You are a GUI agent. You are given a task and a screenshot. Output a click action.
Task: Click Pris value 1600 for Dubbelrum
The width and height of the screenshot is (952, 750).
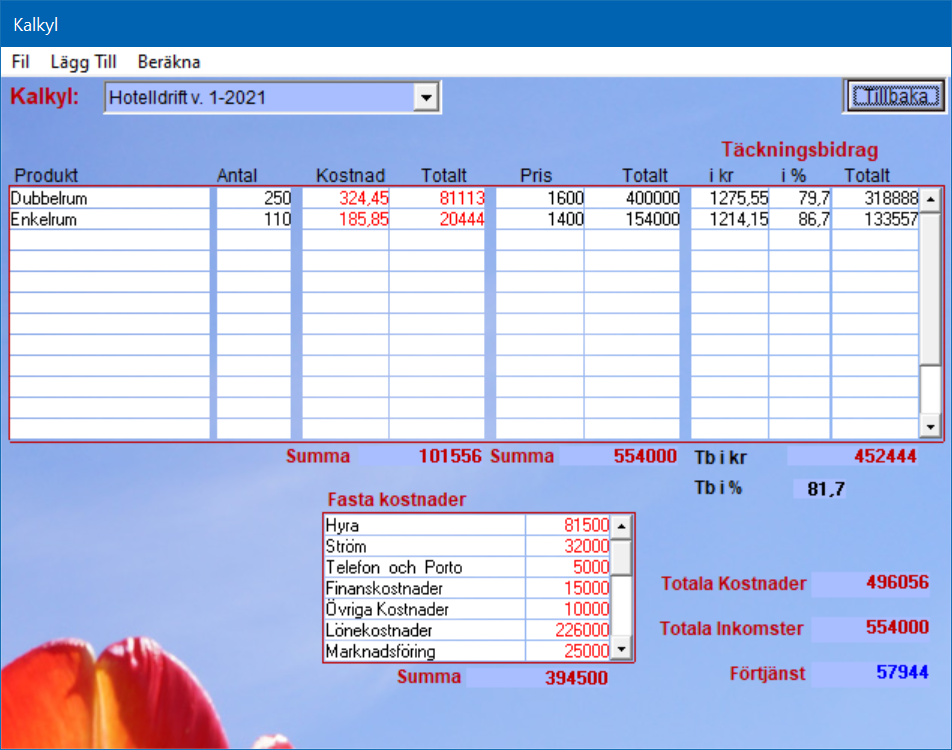540,199
